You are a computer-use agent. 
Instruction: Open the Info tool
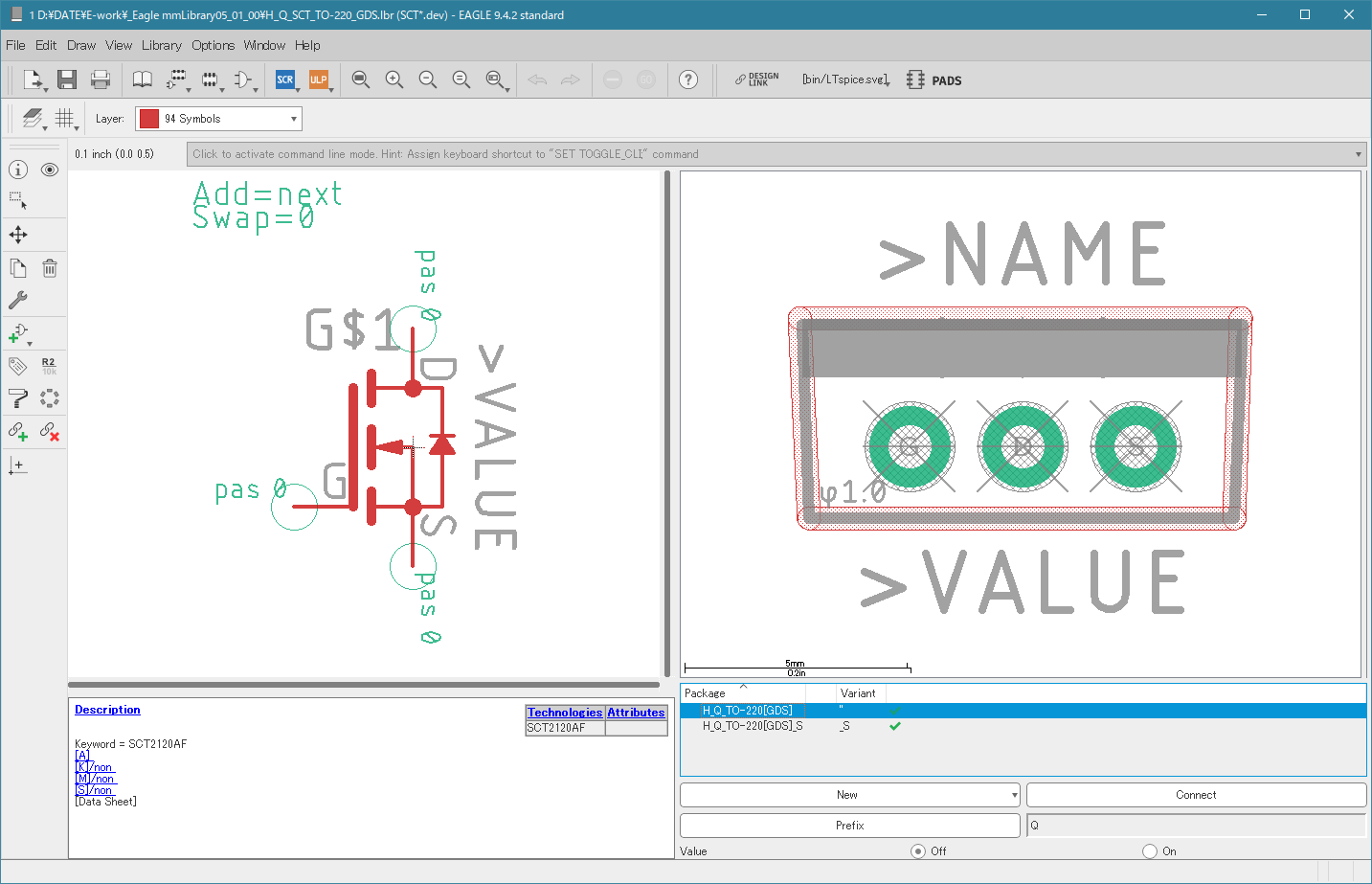coord(18,170)
